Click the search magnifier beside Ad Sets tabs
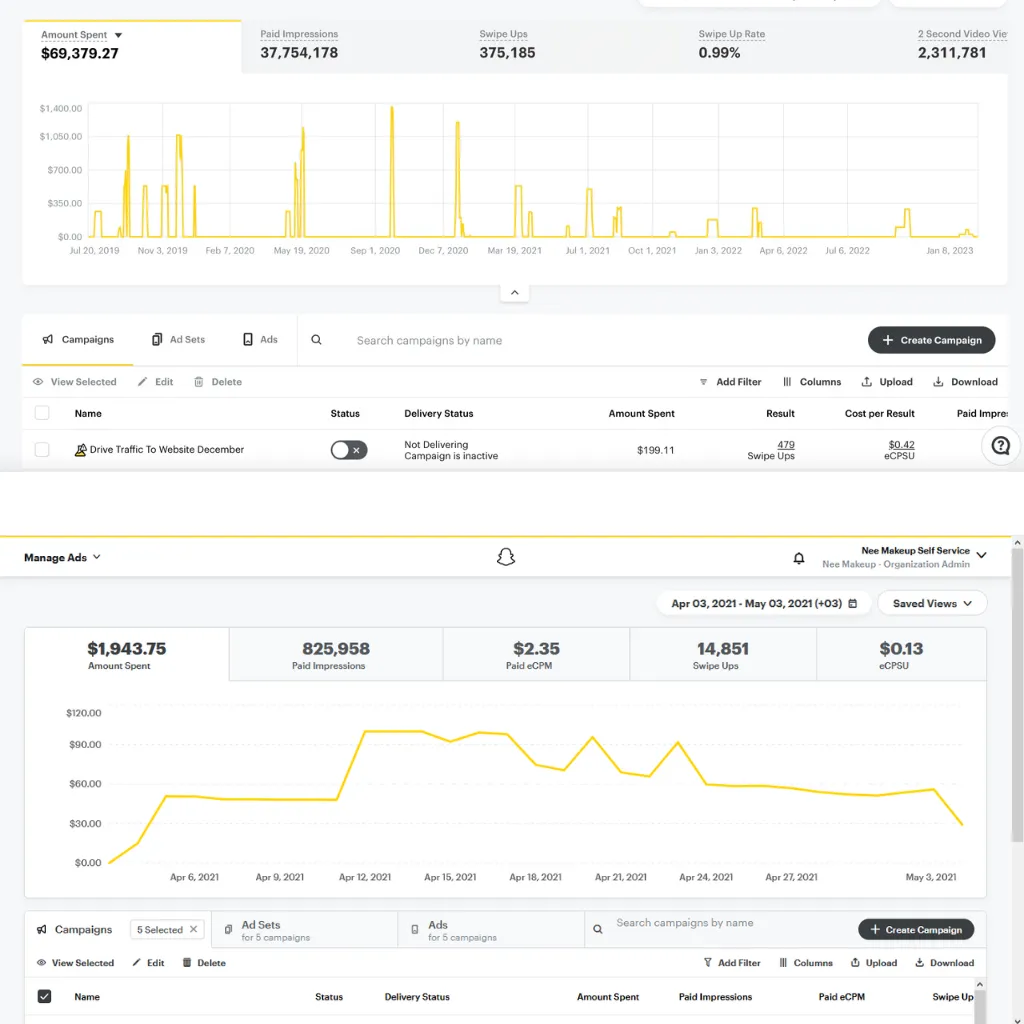Screen dimensions: 1024x1024 tap(316, 340)
